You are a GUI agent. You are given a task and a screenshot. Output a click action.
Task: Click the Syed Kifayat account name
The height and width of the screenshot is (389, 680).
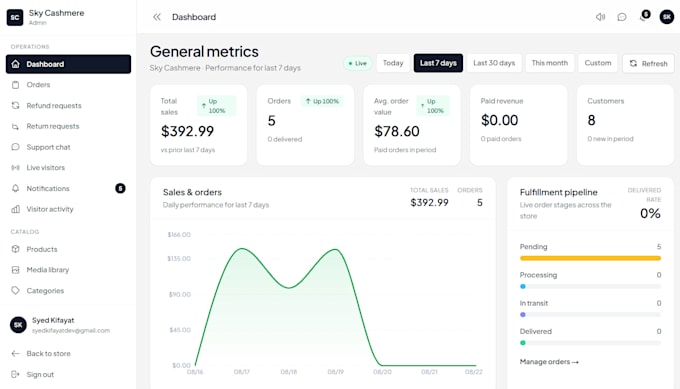tap(53, 320)
